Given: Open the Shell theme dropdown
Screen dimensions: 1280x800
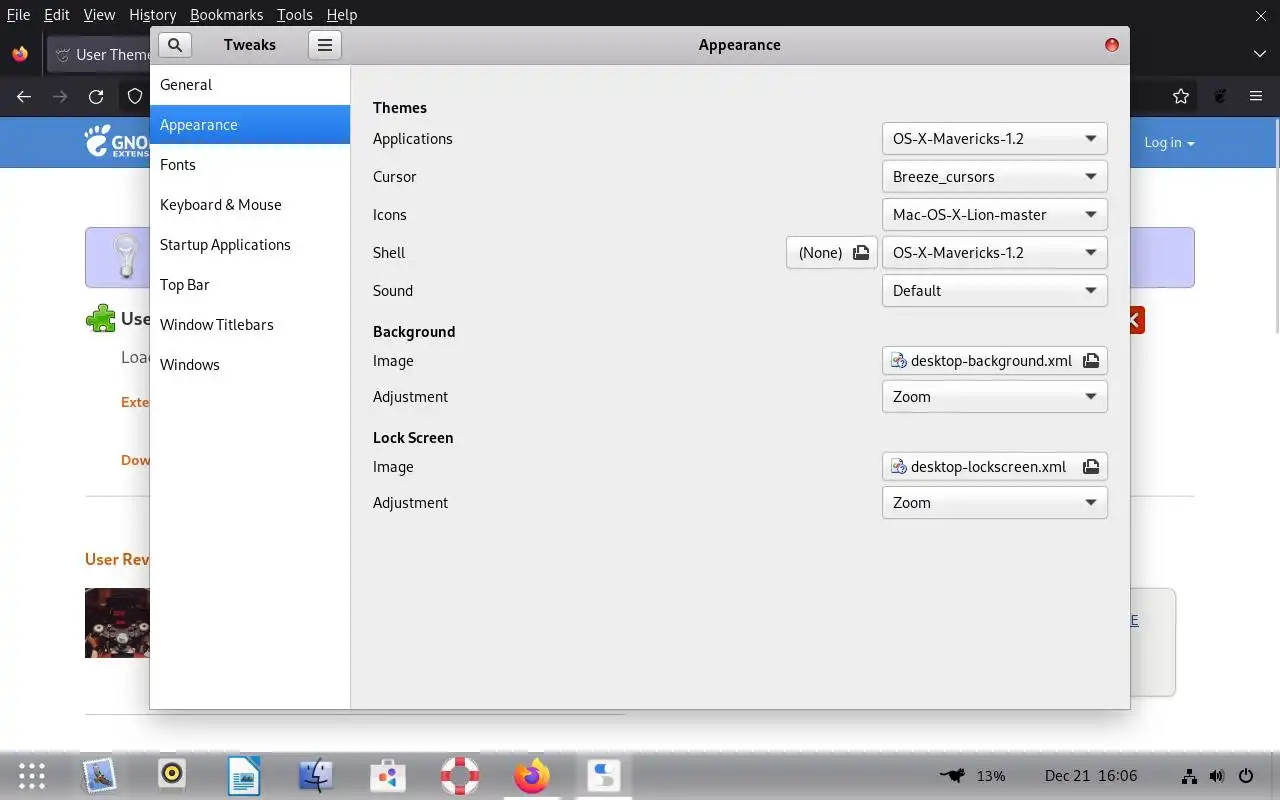Looking at the screenshot, I should [x=995, y=253].
